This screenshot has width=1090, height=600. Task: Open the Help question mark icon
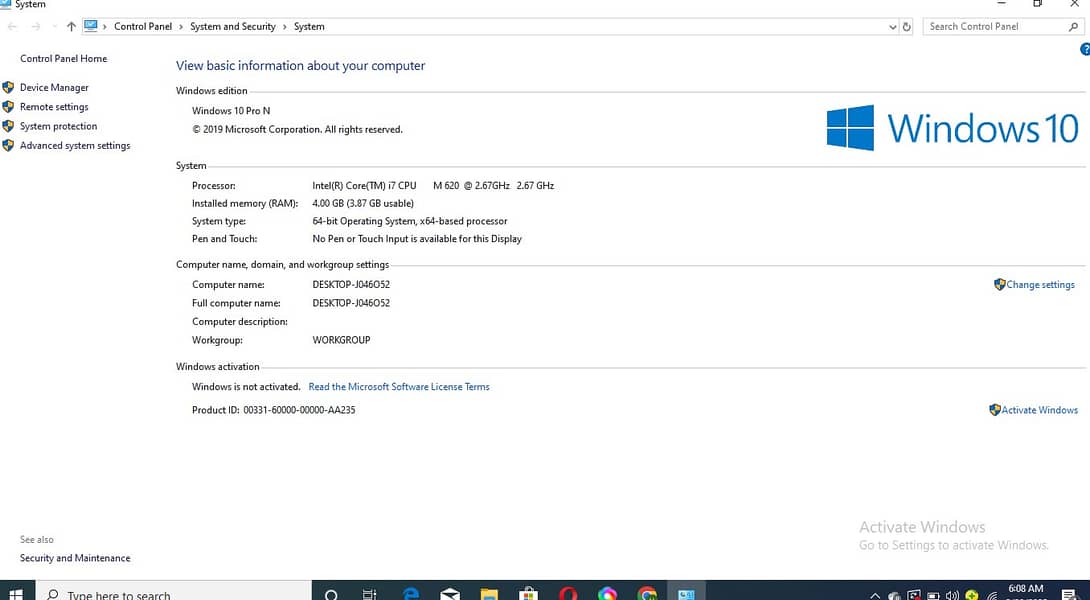coord(1084,49)
